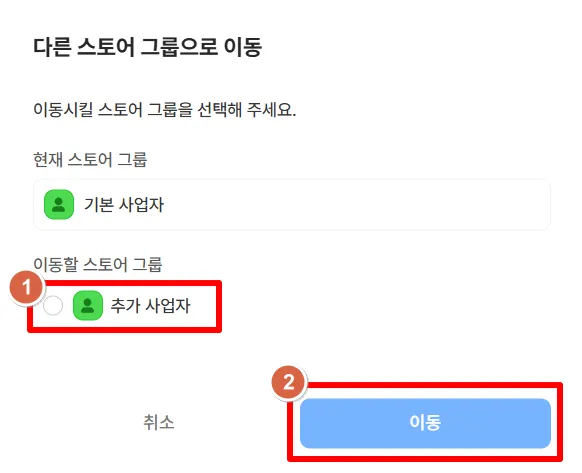Image resolution: width=582 pixels, height=473 pixels.
Task: Choose the 추가 사업자 option label
Action: click(x=150, y=306)
